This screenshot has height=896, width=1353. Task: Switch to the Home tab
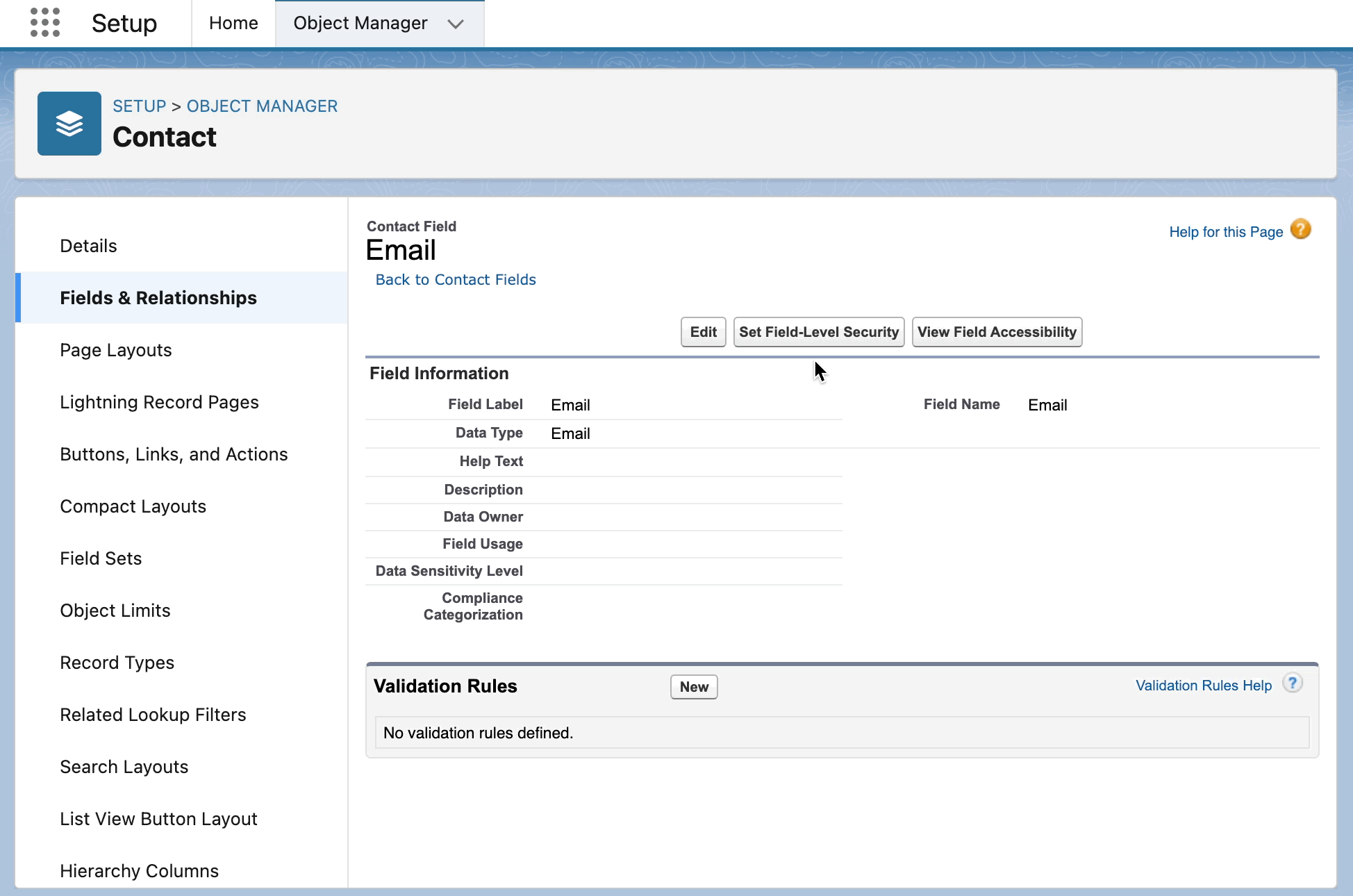(233, 24)
